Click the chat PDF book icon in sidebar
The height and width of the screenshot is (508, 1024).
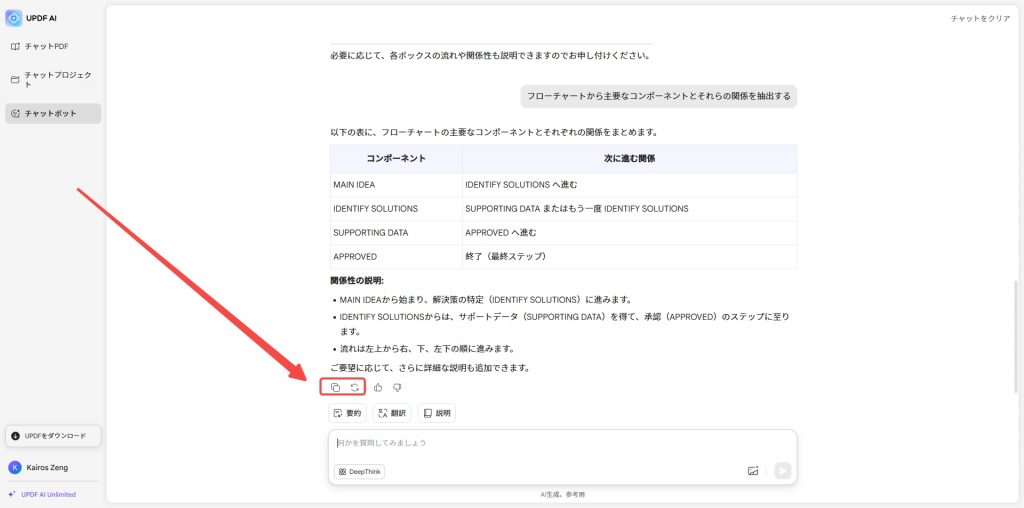pos(15,46)
